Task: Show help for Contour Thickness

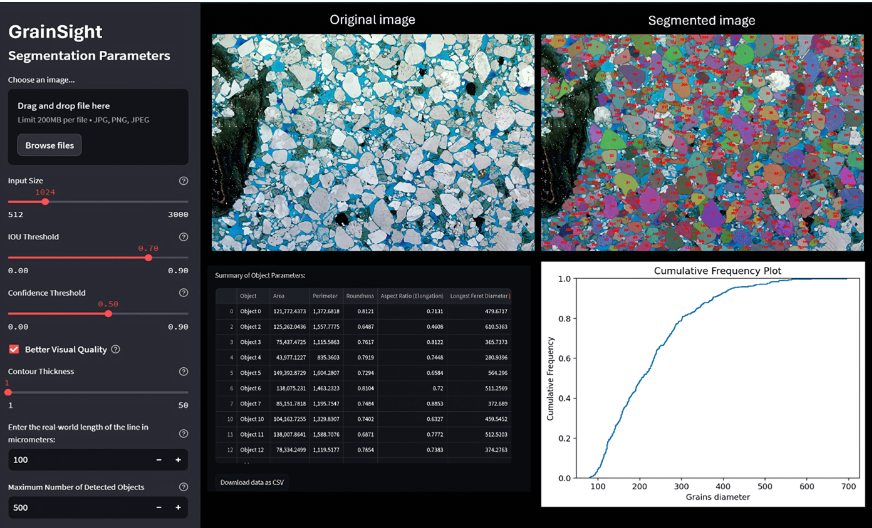Action: pos(183,370)
